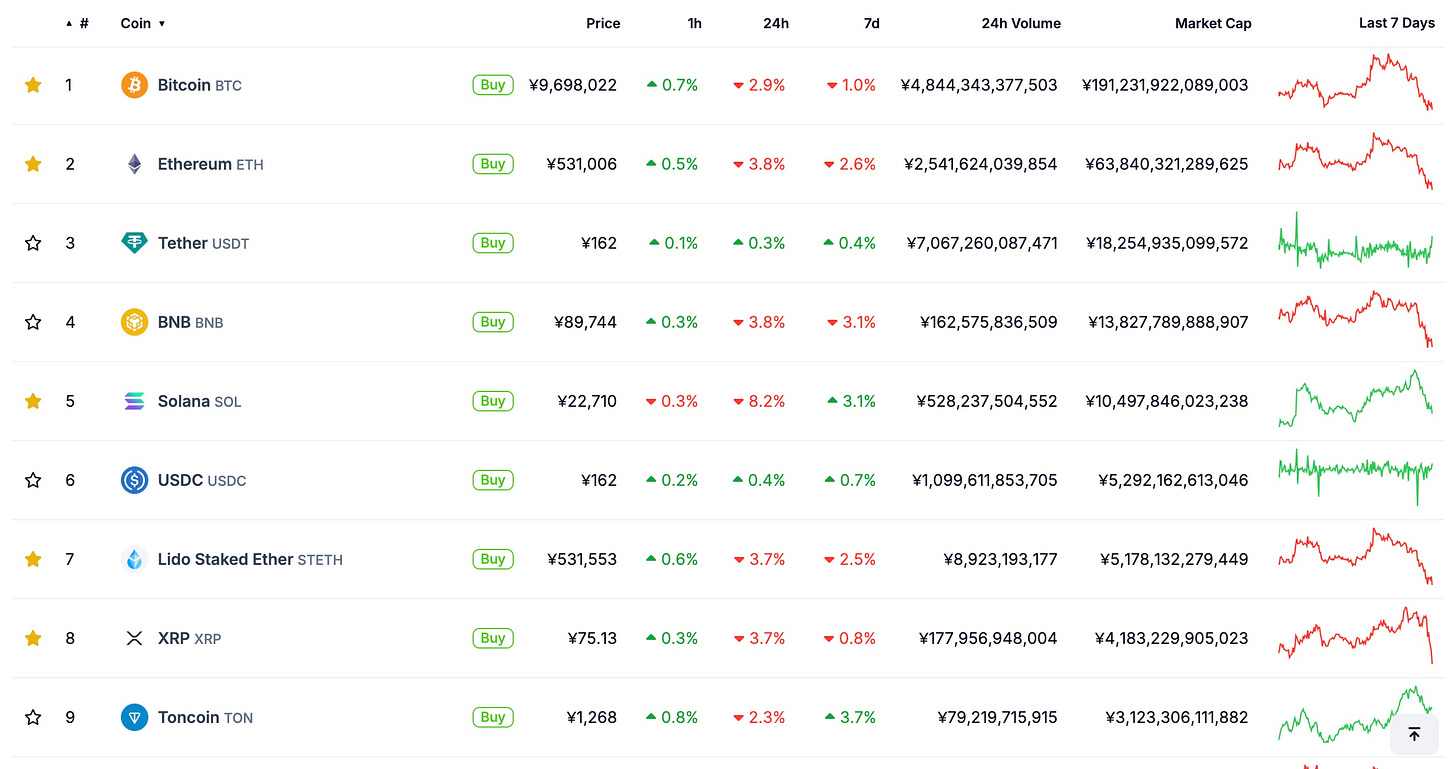
Task: Click BNB price ¥89,744
Action: 585,322
